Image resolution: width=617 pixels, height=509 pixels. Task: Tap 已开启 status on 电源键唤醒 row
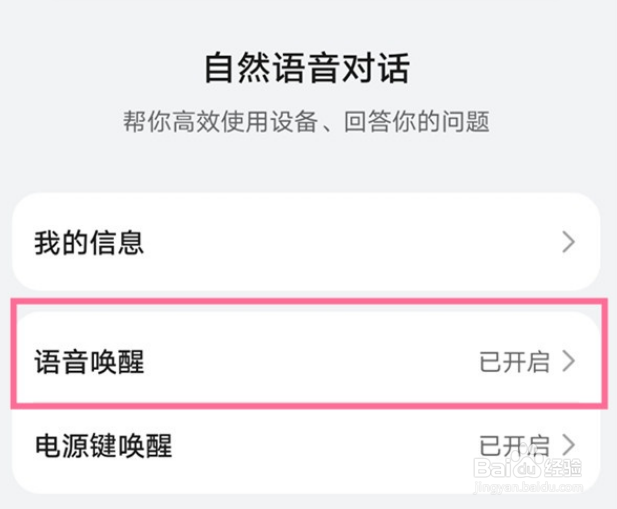click(514, 445)
